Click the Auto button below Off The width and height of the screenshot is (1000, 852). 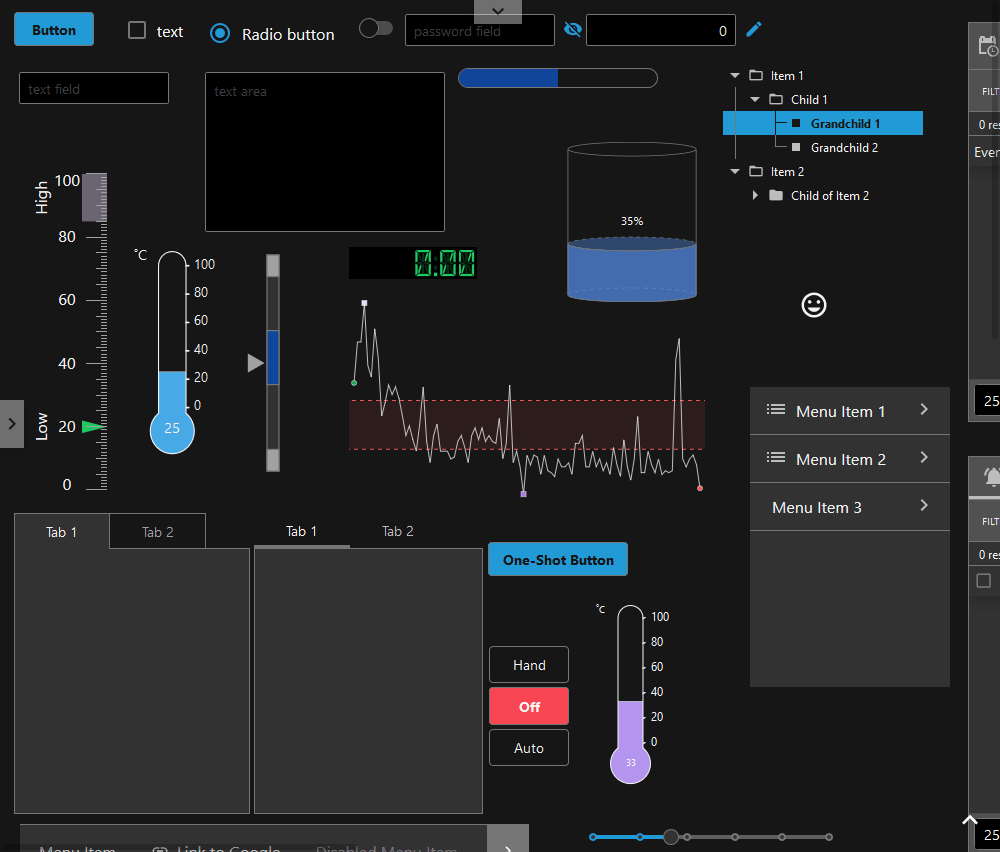528,747
